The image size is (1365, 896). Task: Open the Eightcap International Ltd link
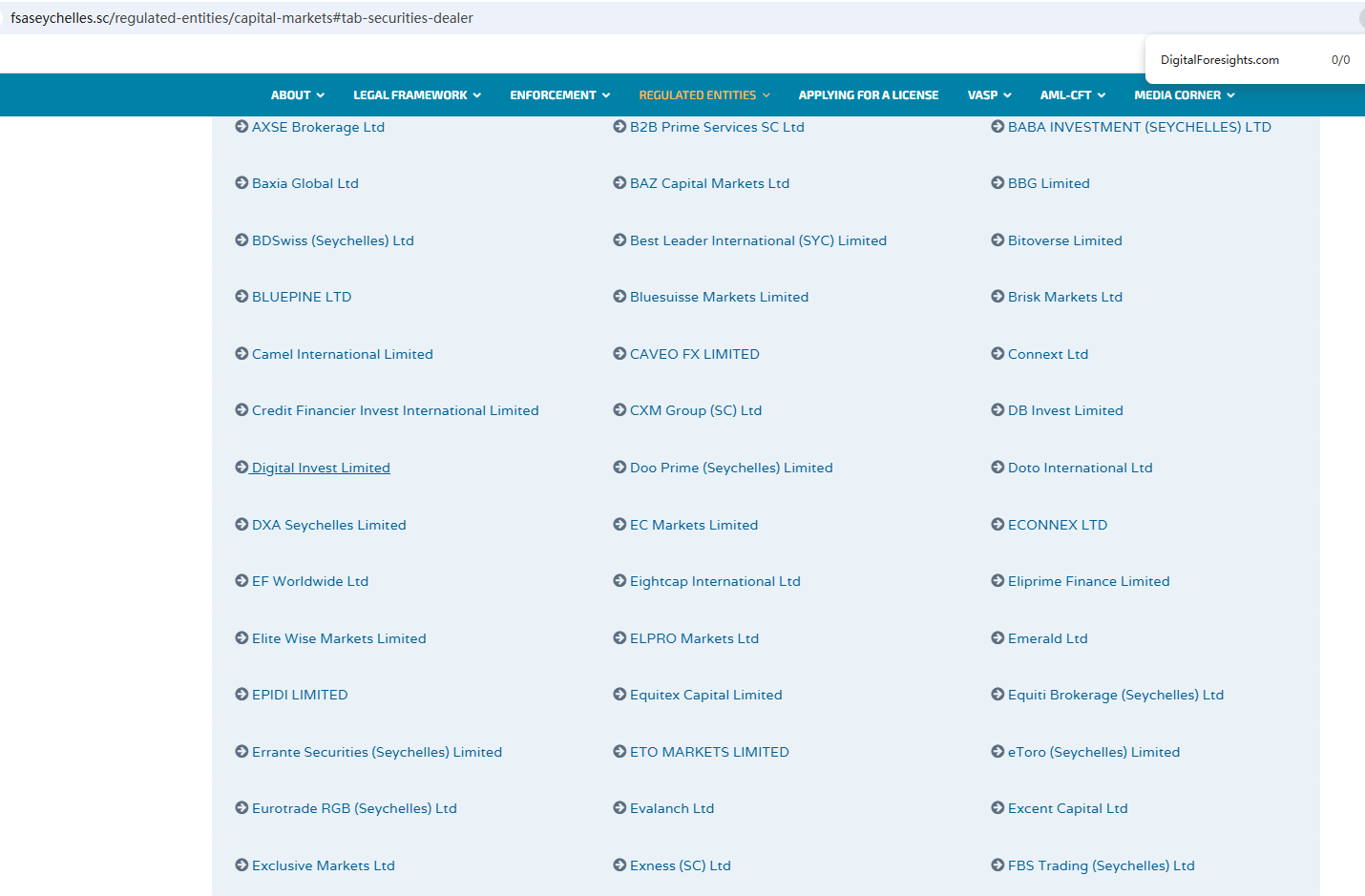715,581
